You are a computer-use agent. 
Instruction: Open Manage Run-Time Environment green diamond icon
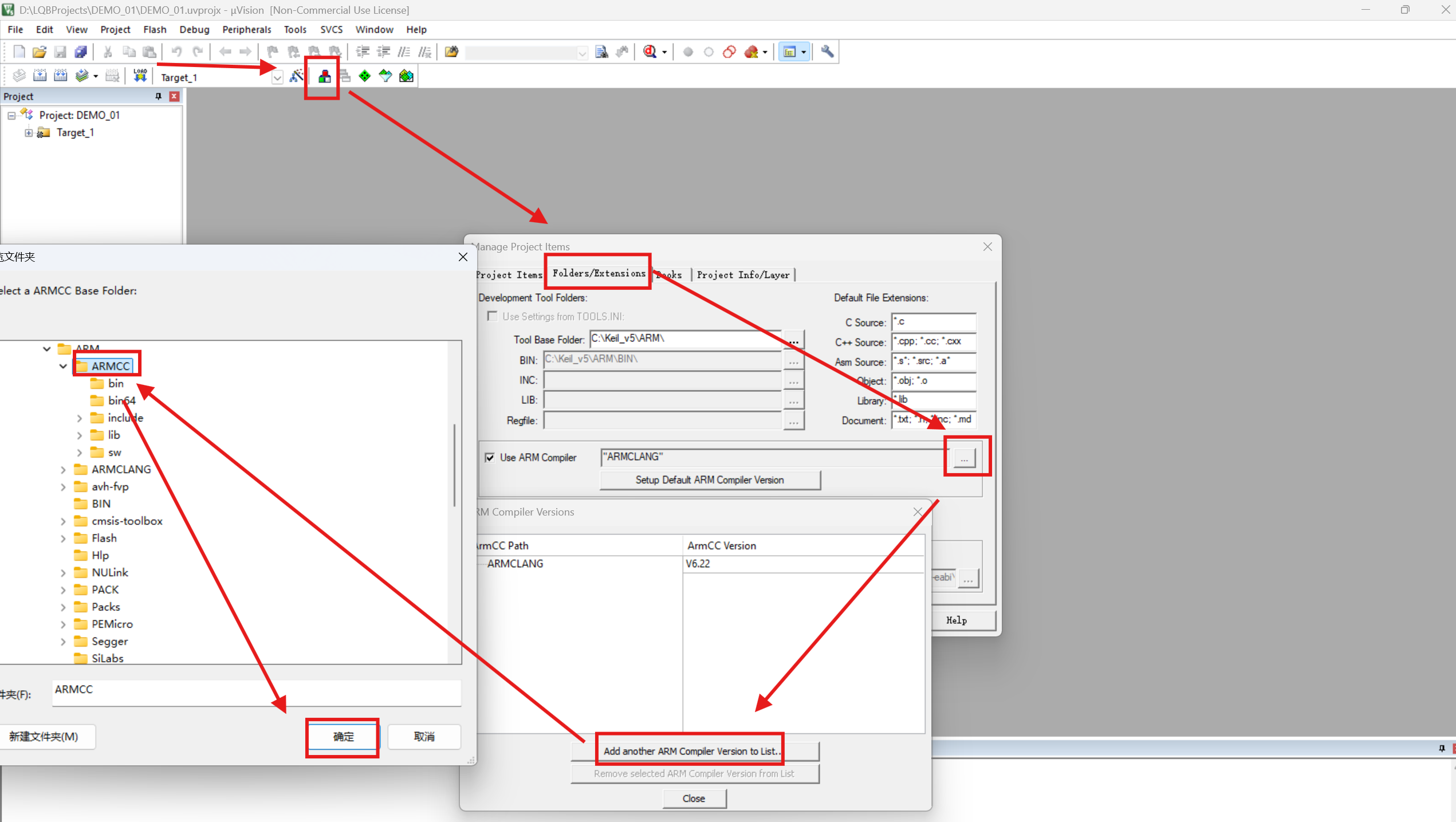point(365,76)
